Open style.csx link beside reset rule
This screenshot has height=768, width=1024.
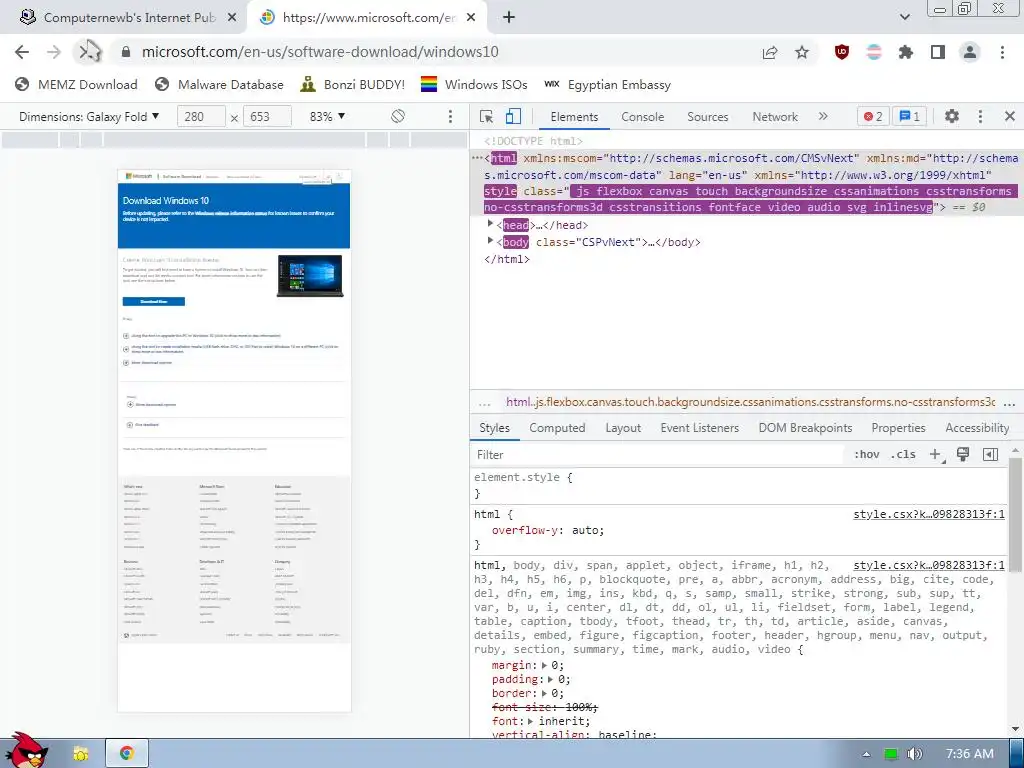click(929, 565)
